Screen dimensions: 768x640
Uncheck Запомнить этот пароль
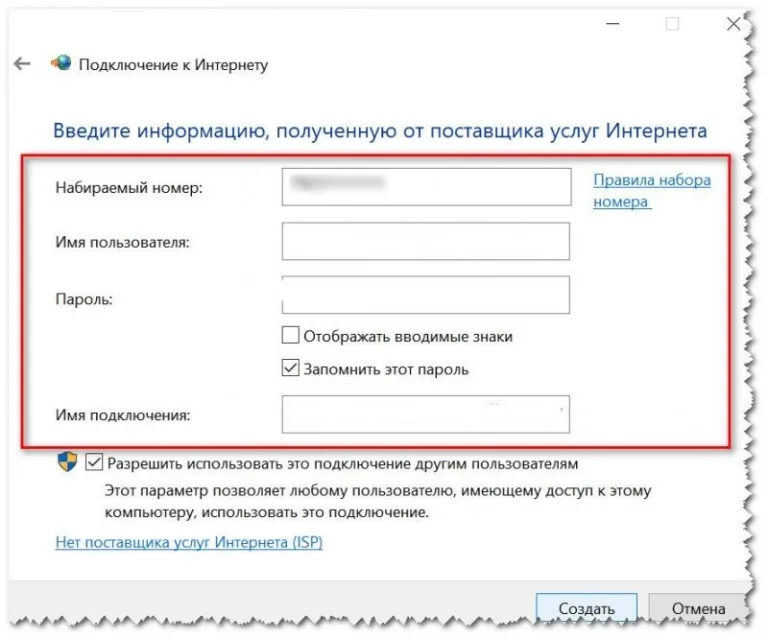coord(290,368)
